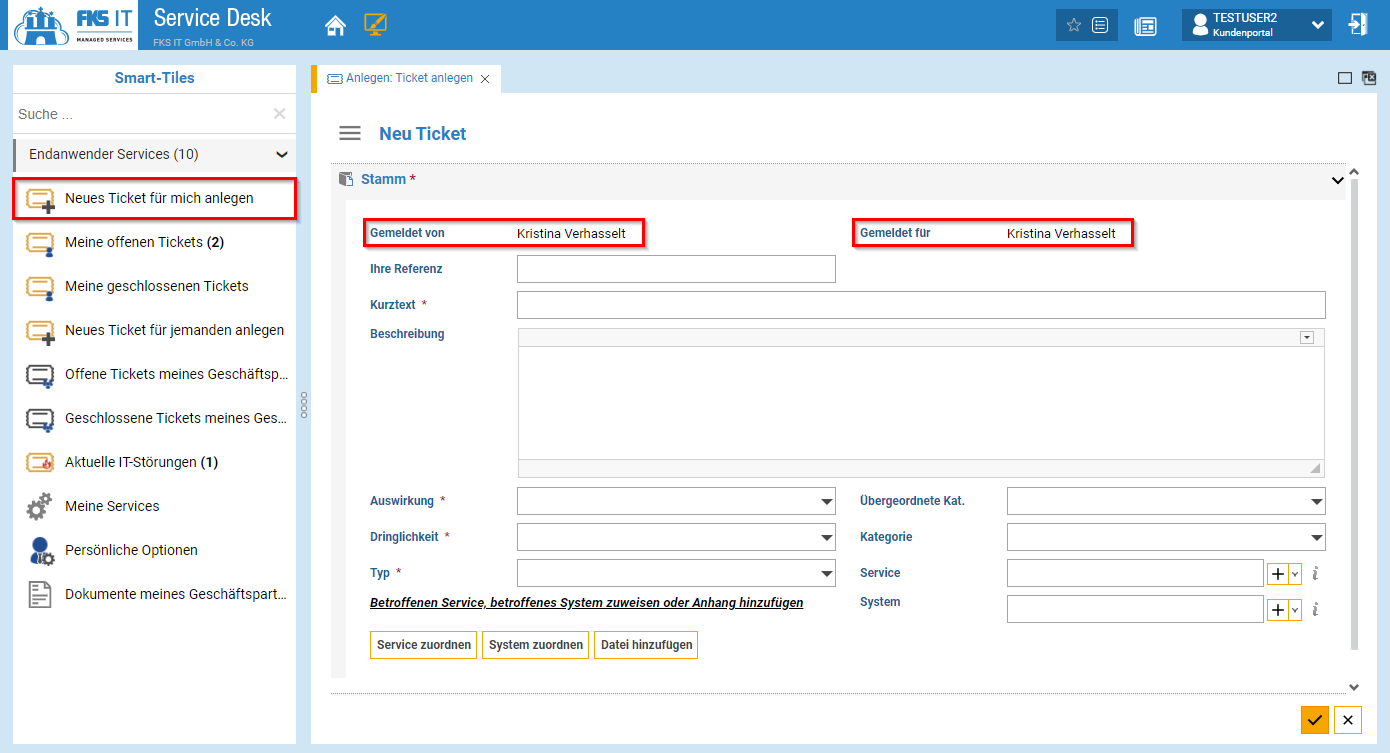Collapse the Endanwender Services group
The height and width of the screenshot is (753, 1390).
[281, 155]
